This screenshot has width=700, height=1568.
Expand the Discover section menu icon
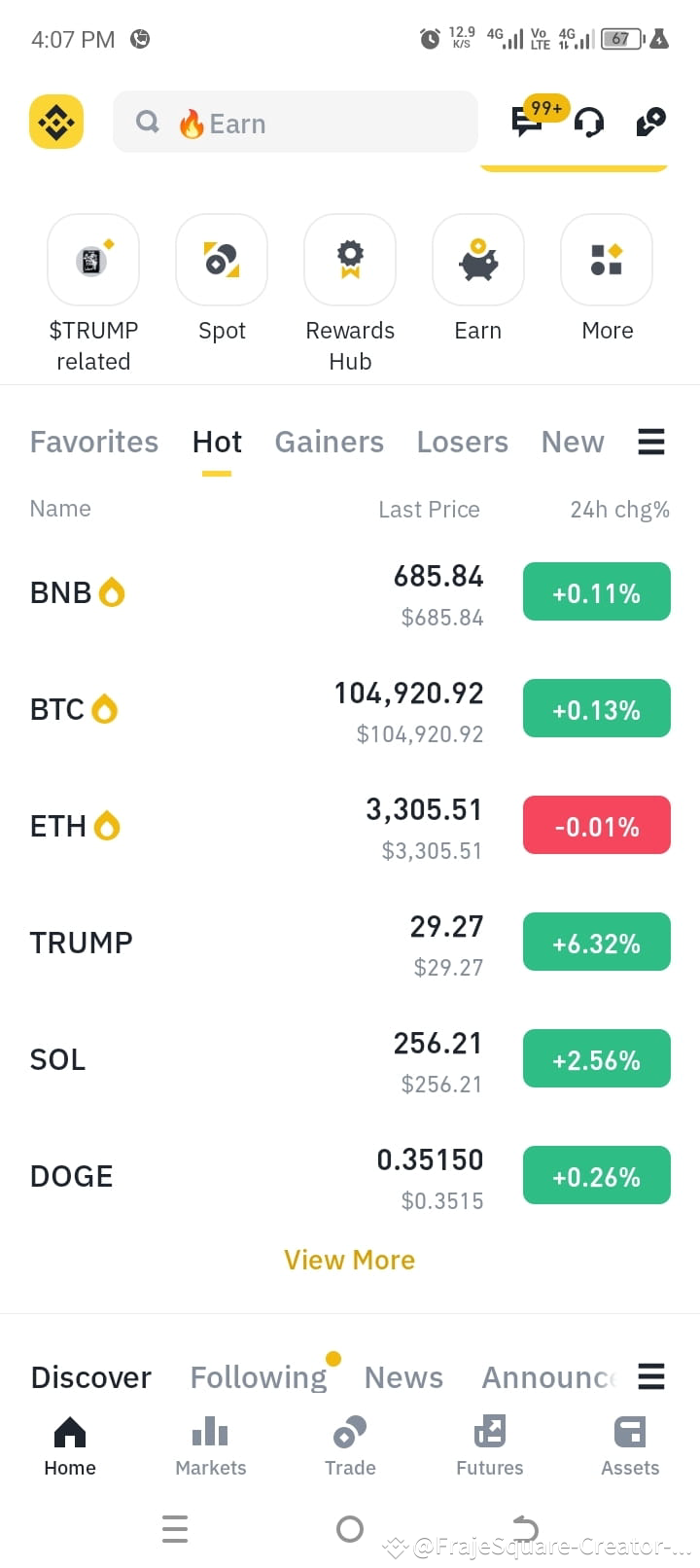pyautogui.click(x=651, y=1376)
